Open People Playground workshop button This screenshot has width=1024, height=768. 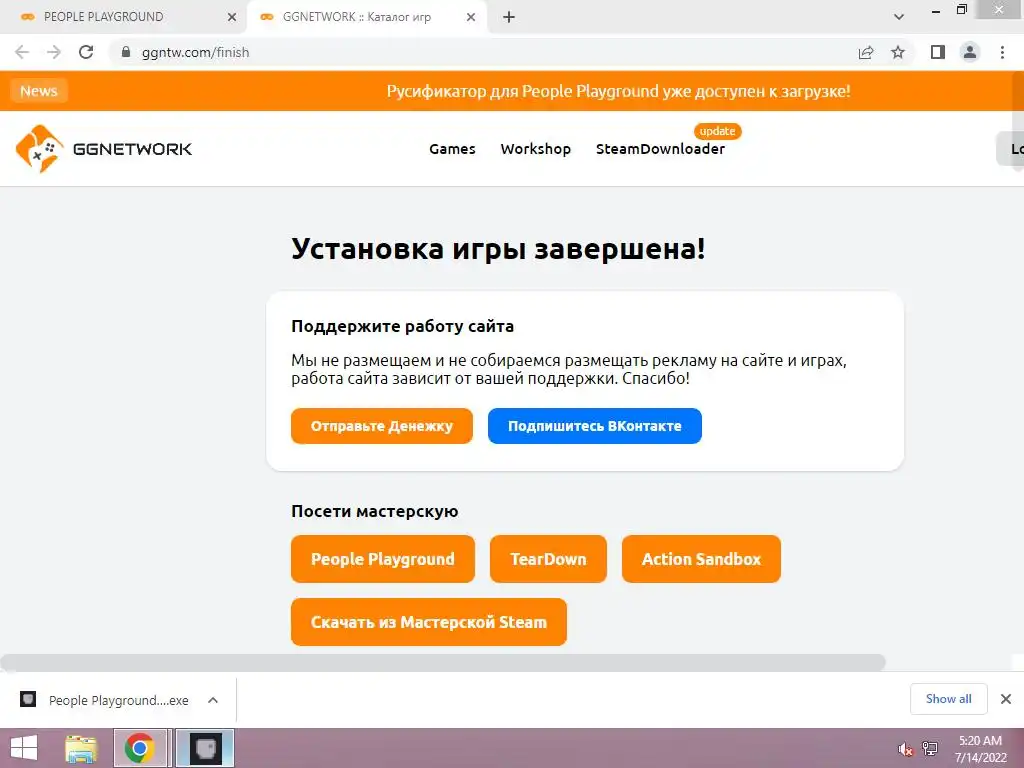(x=383, y=559)
